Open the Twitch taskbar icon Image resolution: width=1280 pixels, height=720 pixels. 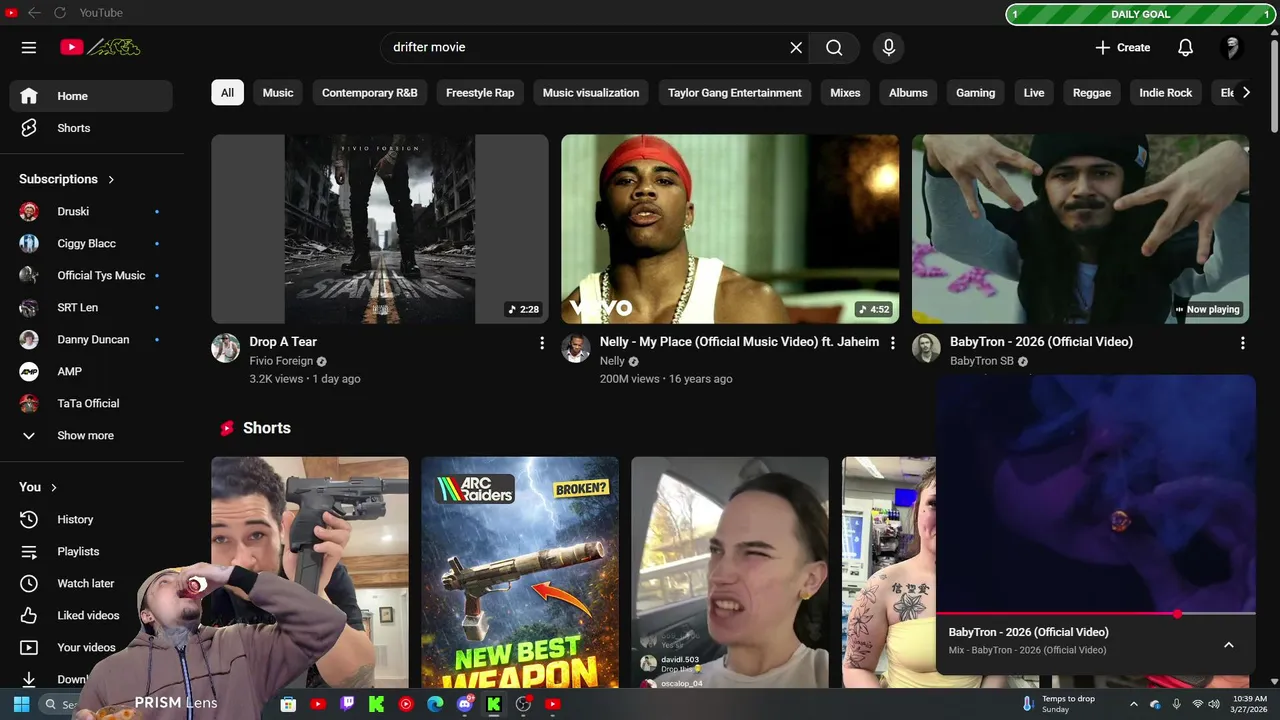[x=347, y=704]
